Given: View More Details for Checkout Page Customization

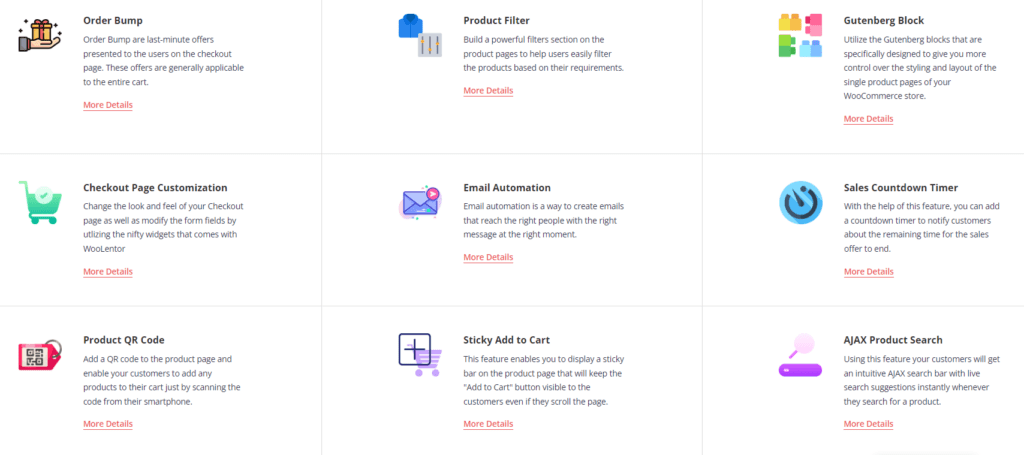Looking at the screenshot, I should click(108, 272).
